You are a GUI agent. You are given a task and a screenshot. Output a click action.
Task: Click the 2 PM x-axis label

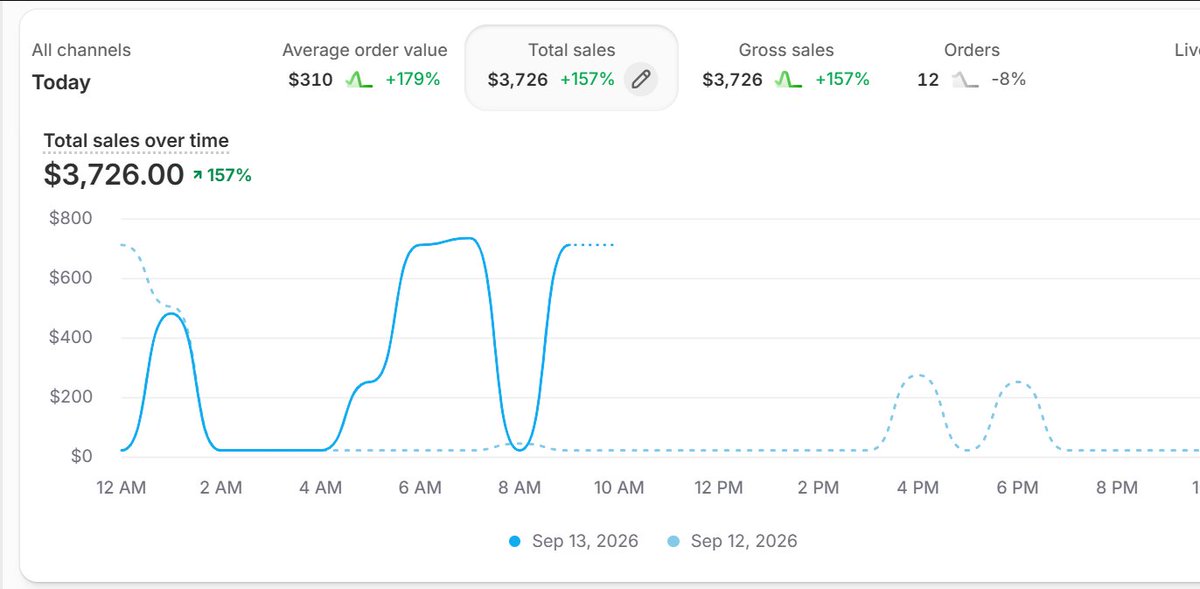point(818,488)
